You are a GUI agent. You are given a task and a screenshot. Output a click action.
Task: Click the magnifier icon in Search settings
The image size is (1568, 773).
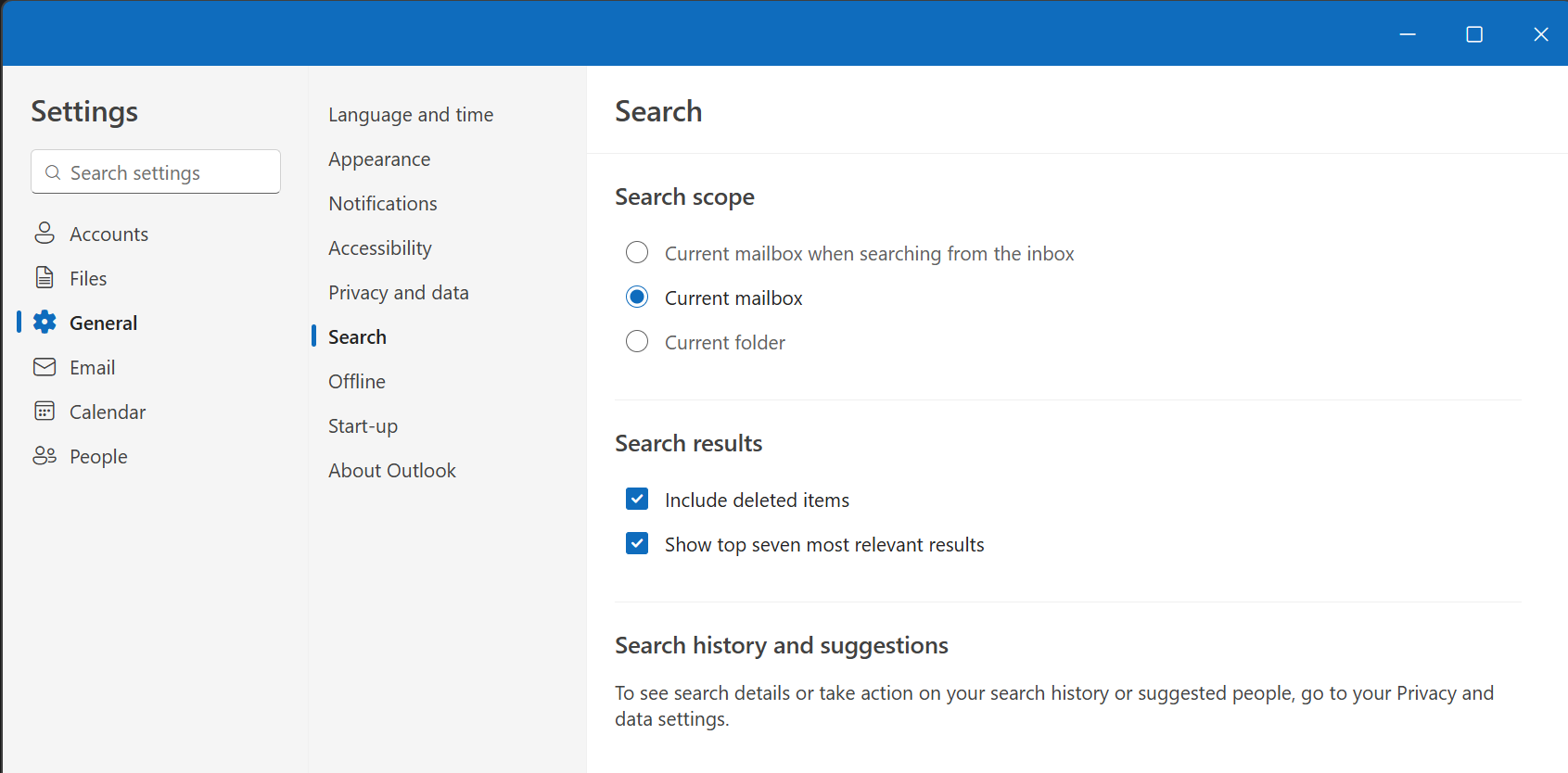coord(53,172)
